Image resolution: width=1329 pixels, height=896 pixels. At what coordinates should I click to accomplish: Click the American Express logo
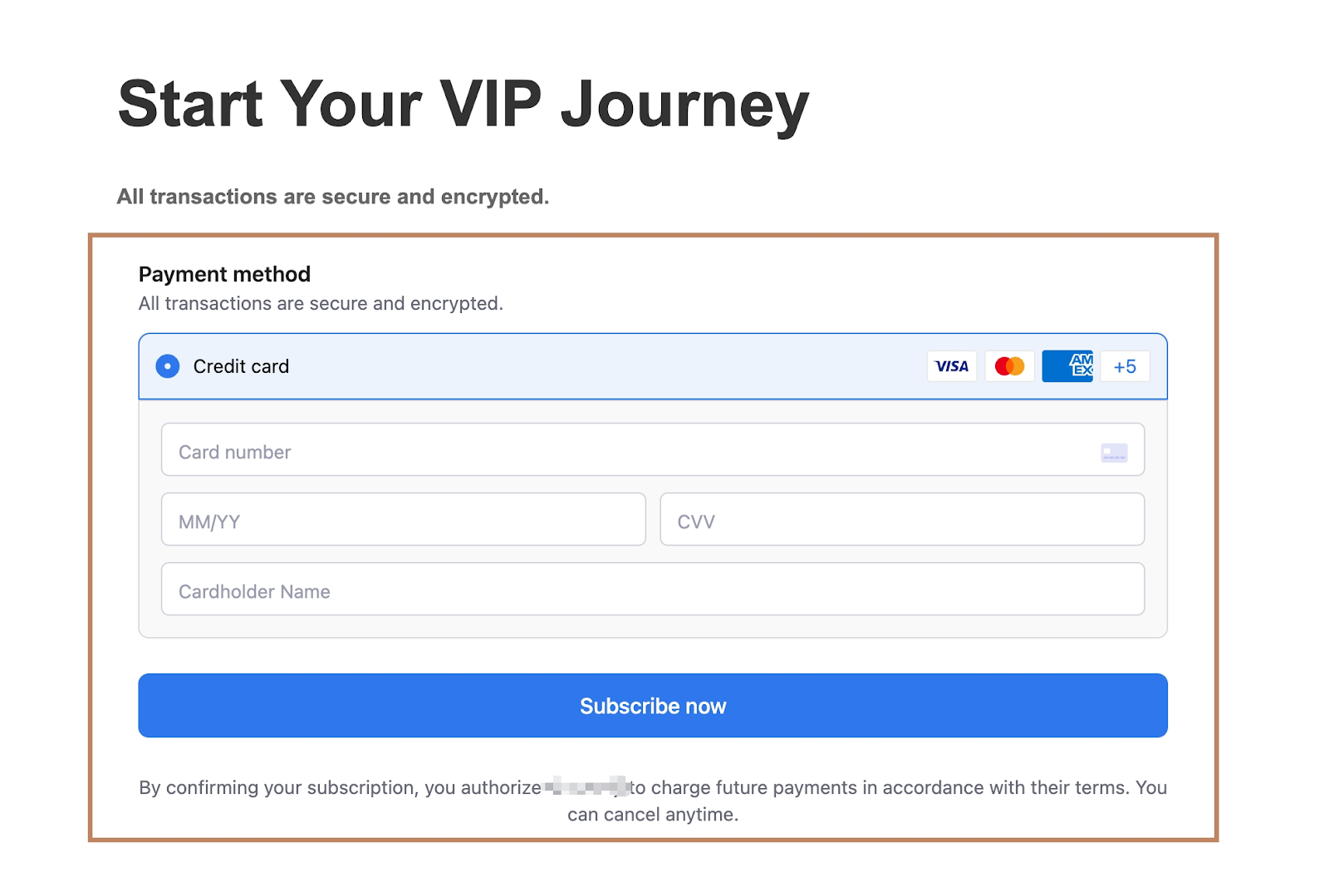coord(1067,366)
